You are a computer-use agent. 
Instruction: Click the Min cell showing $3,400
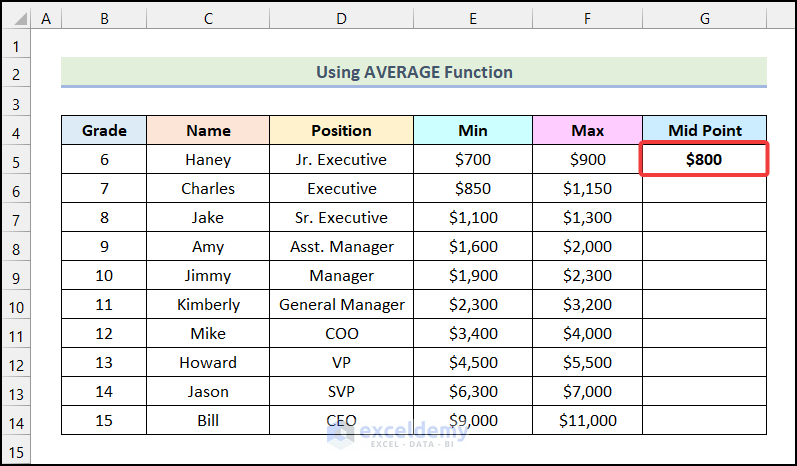point(473,333)
